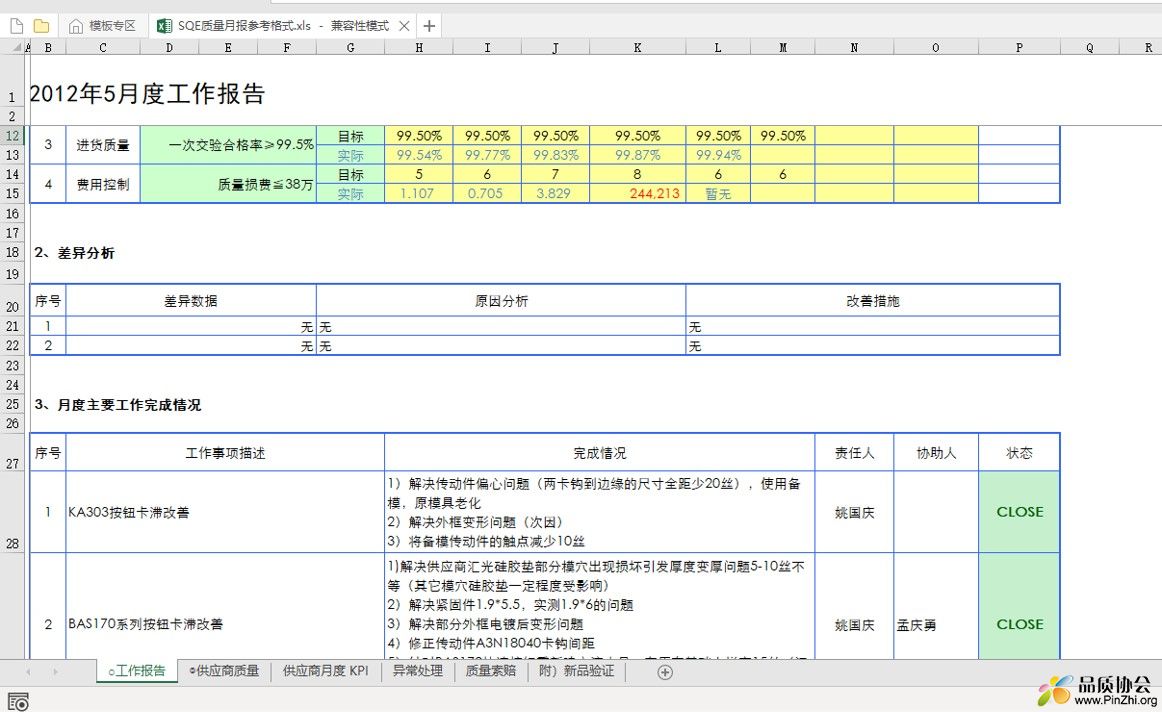
Task: Click KA303 completion details cell
Action: pos(600,512)
